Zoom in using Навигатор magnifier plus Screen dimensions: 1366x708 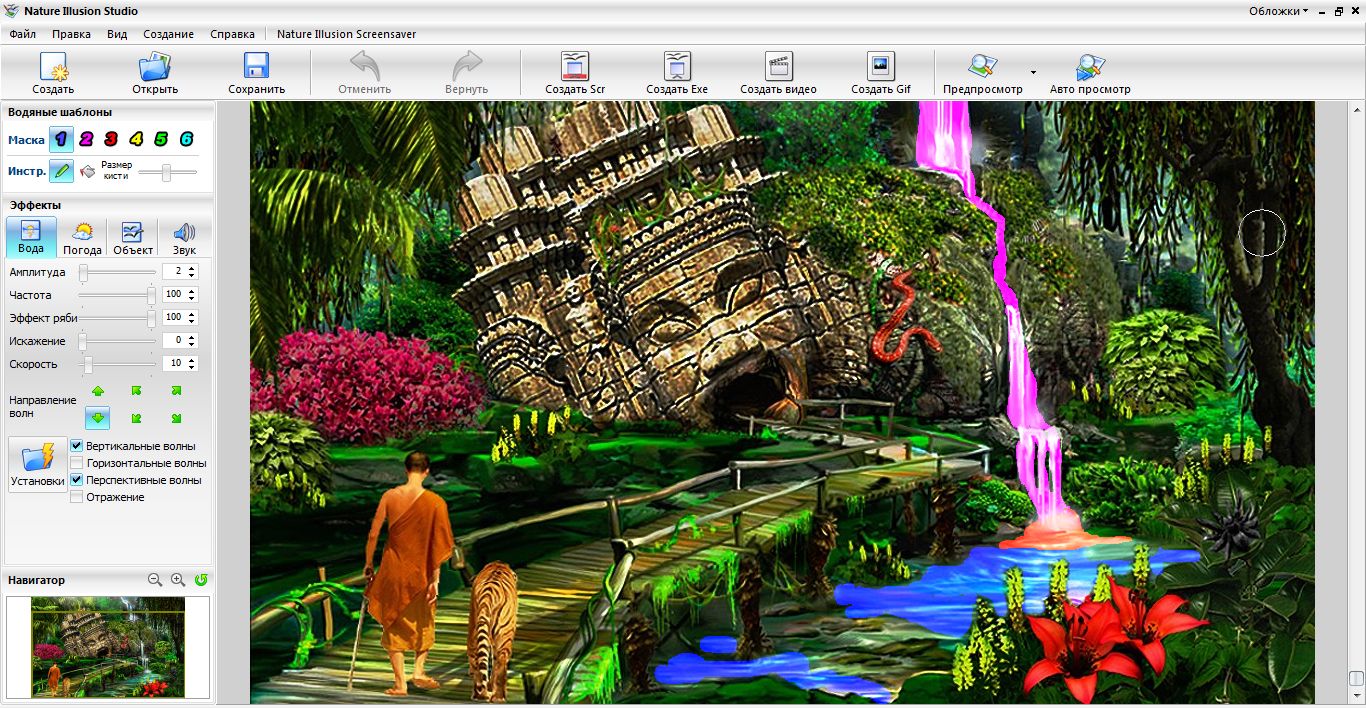point(178,579)
